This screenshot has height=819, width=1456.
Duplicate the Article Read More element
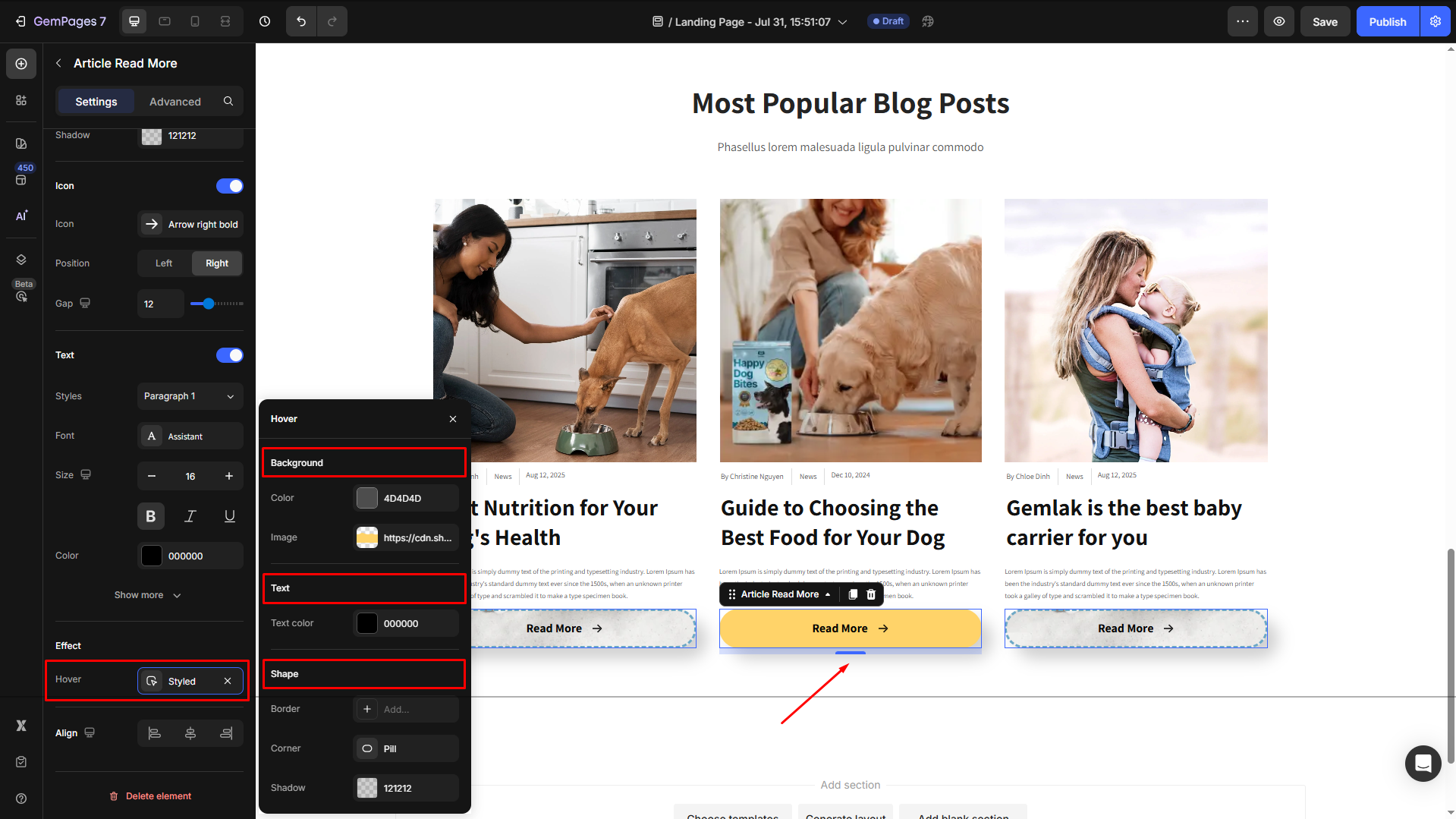[853, 594]
